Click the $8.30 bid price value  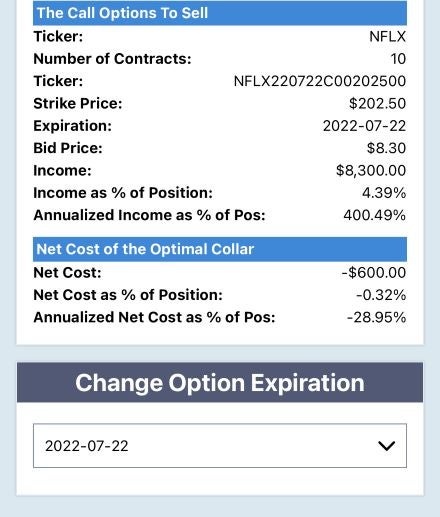[x=386, y=148]
